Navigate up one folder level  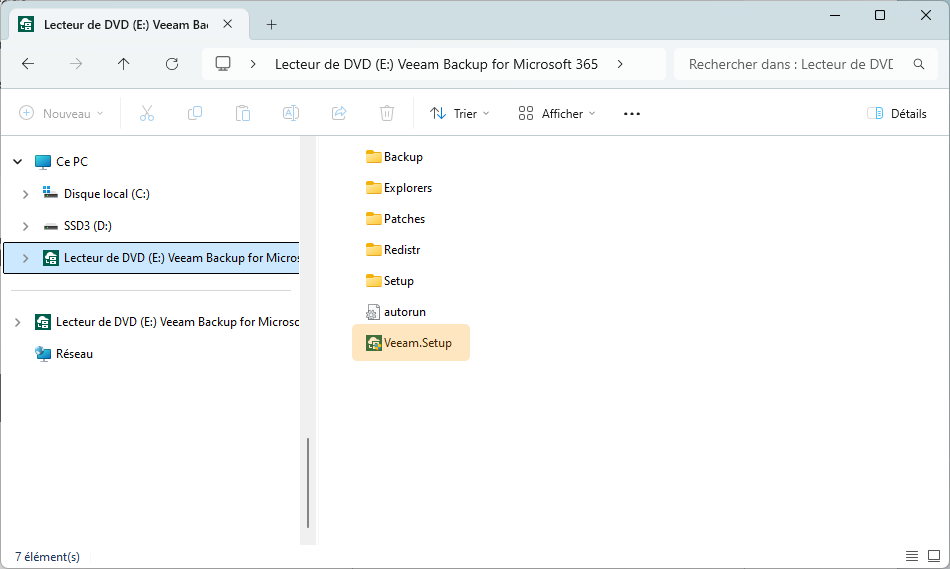(124, 64)
